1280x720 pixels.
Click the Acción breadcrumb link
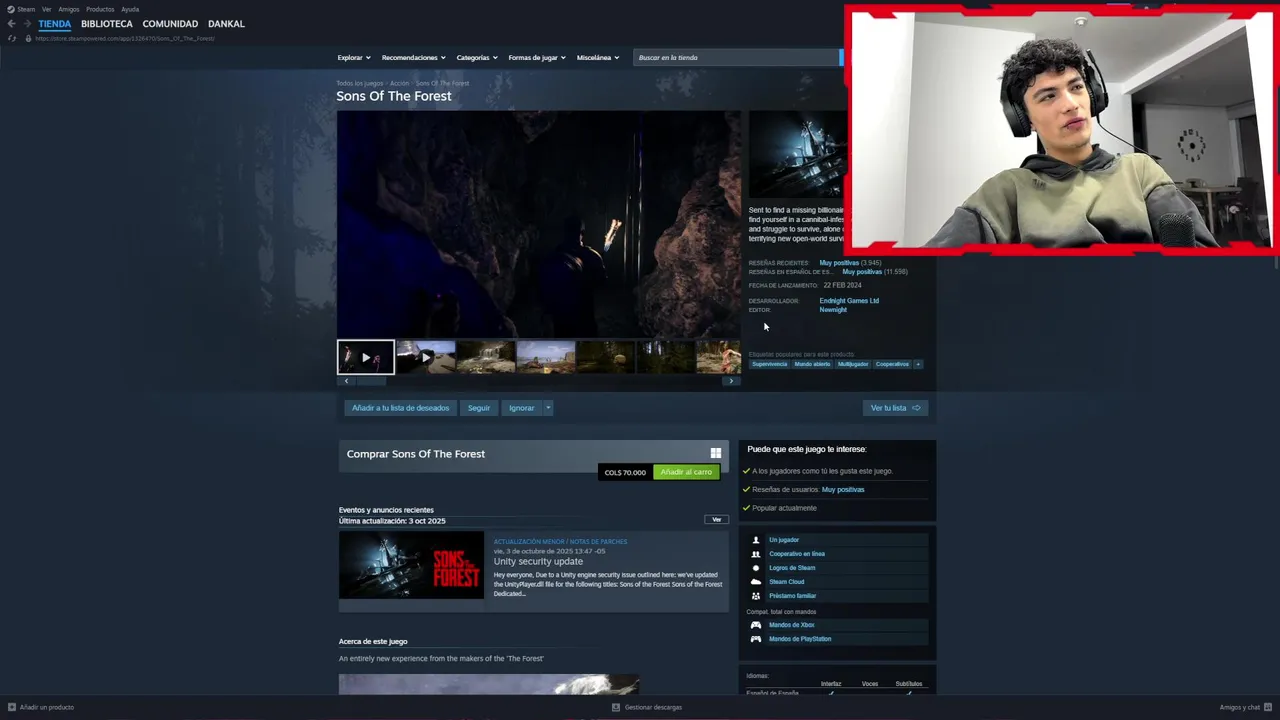coord(399,83)
